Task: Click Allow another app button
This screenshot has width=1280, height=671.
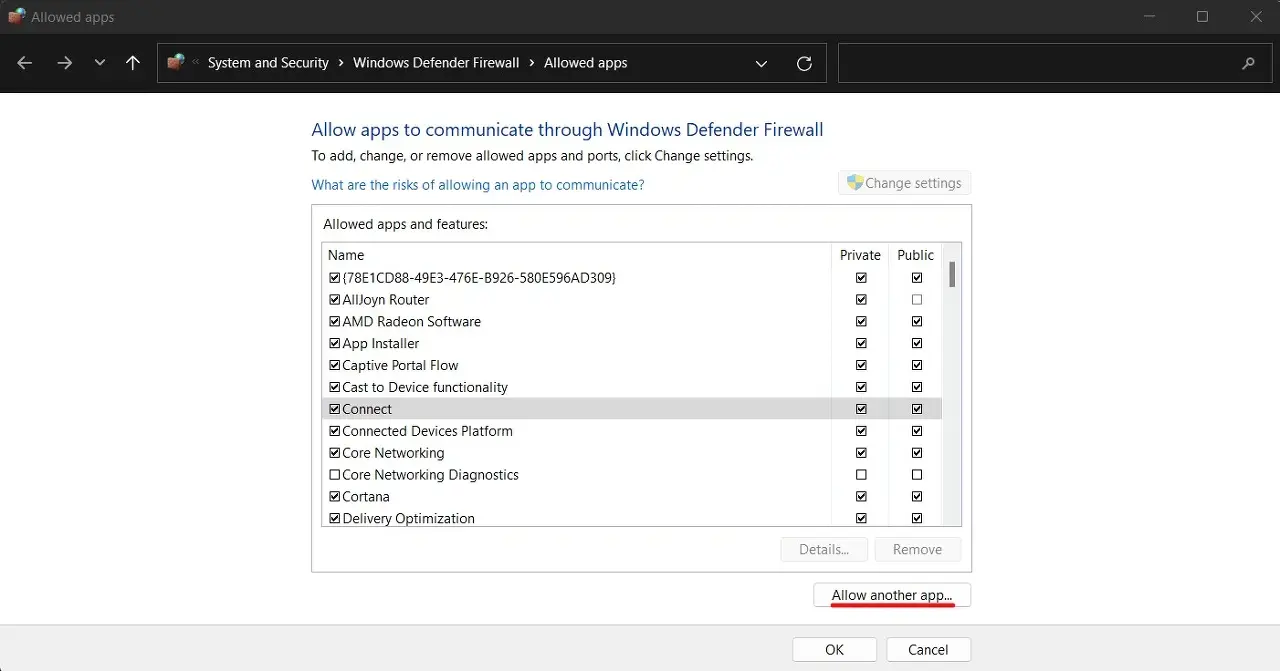Action: pos(892,595)
